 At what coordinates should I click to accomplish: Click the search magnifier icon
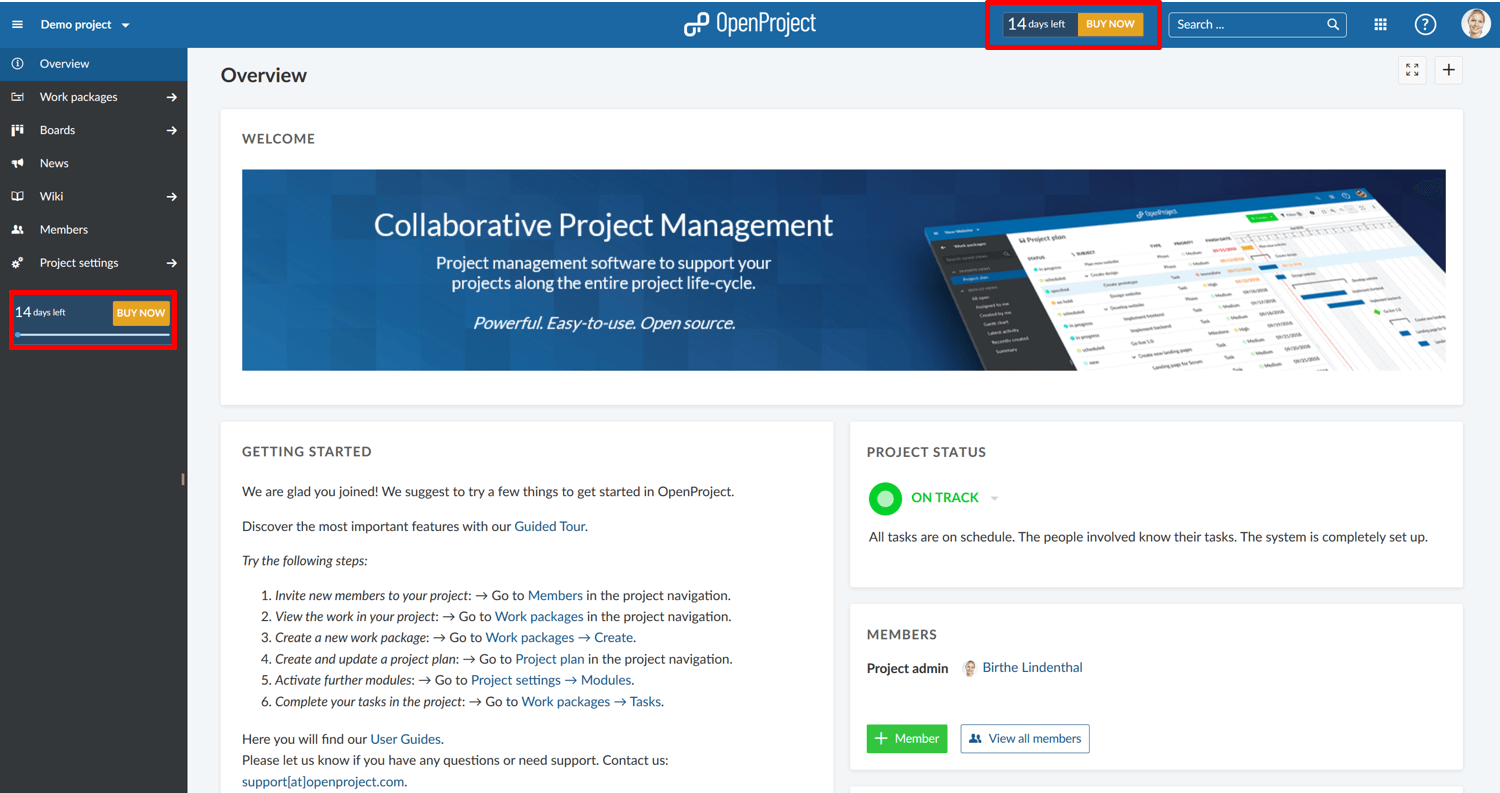click(x=1333, y=24)
